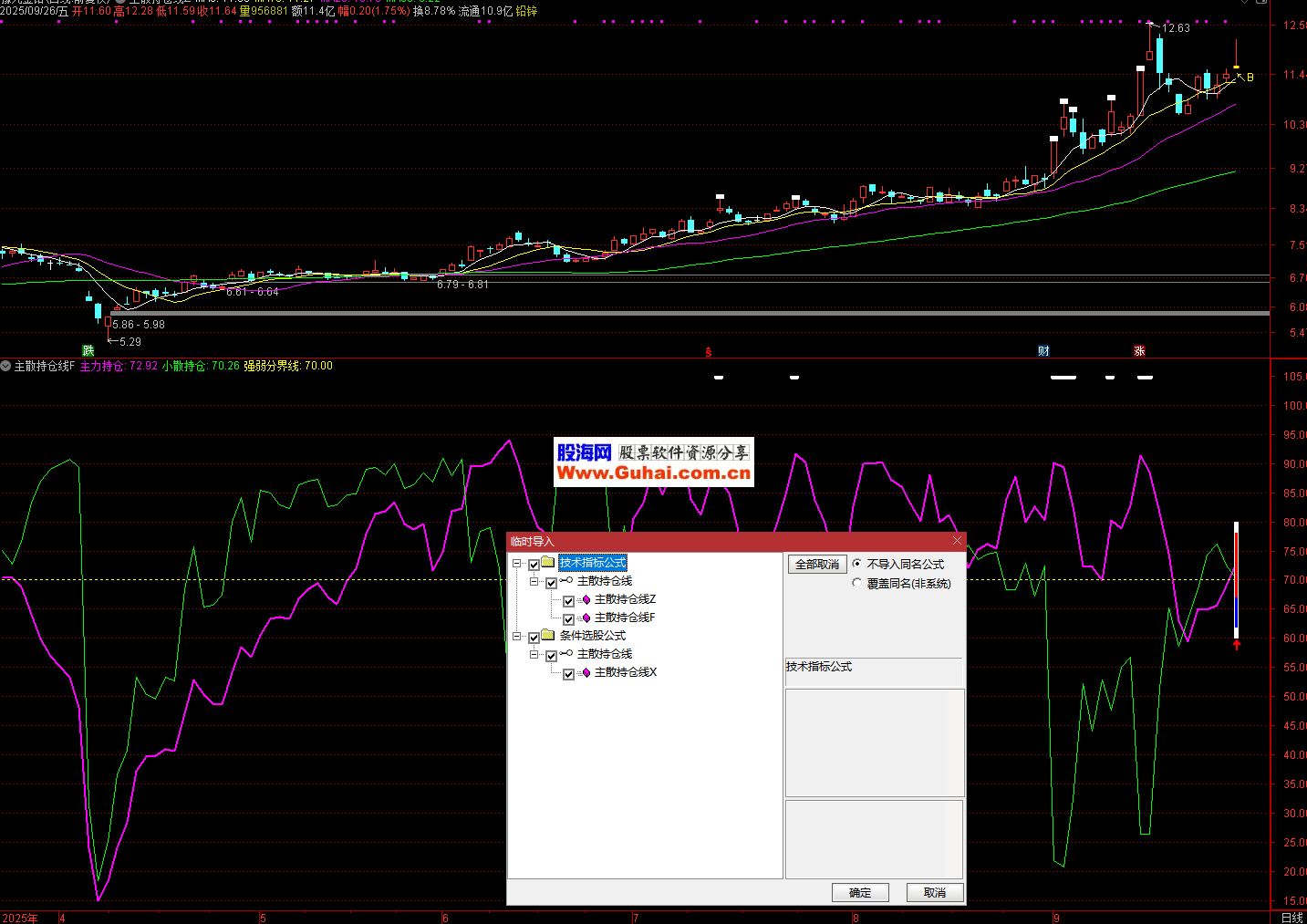Click the 12.63 high price label

click(x=1176, y=28)
